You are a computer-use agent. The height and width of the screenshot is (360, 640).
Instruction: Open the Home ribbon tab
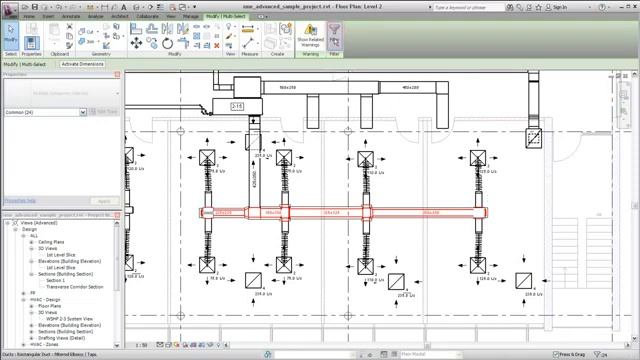click(29, 16)
